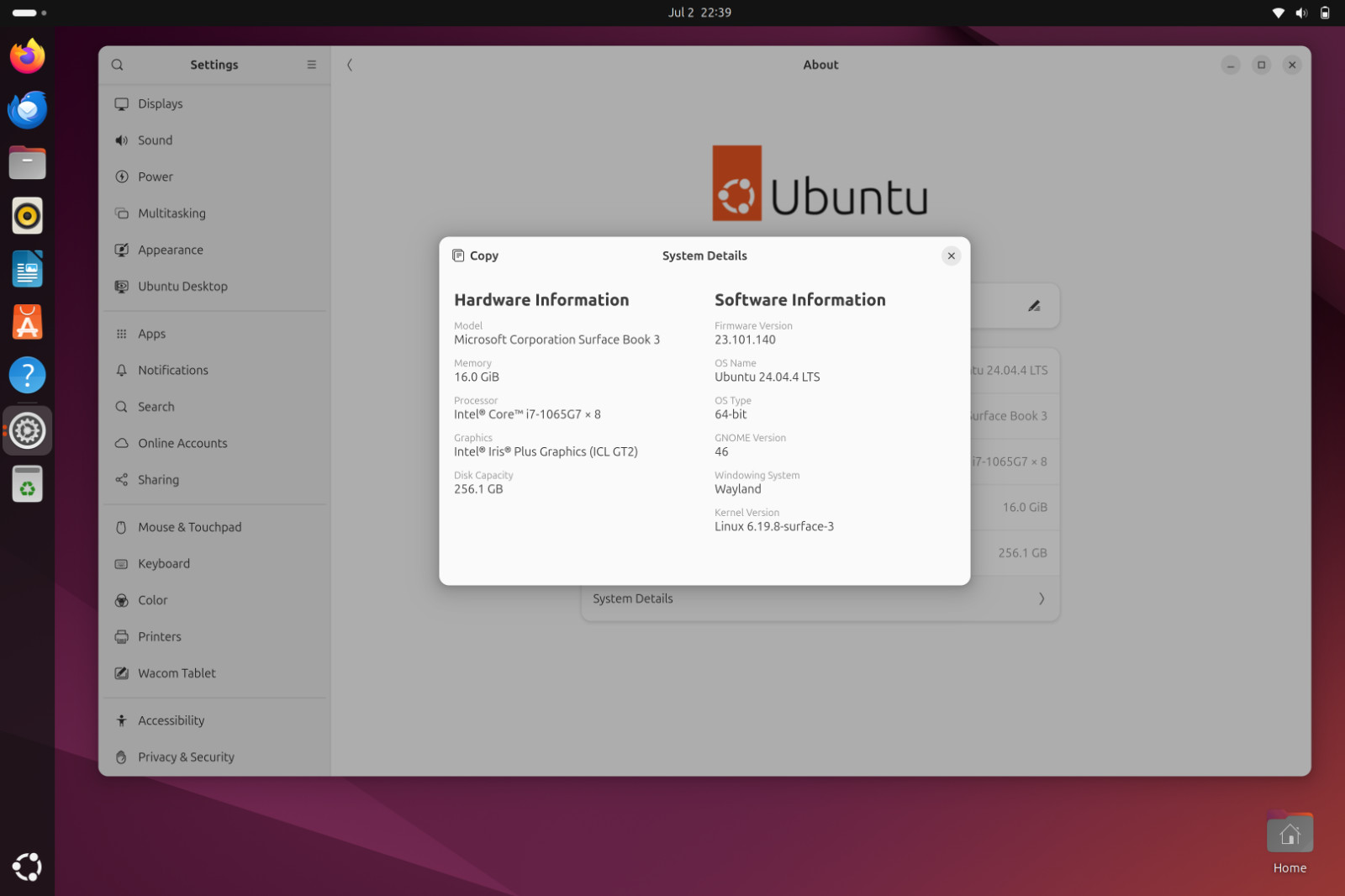
Task: Go back using the About header chevron
Action: click(350, 65)
